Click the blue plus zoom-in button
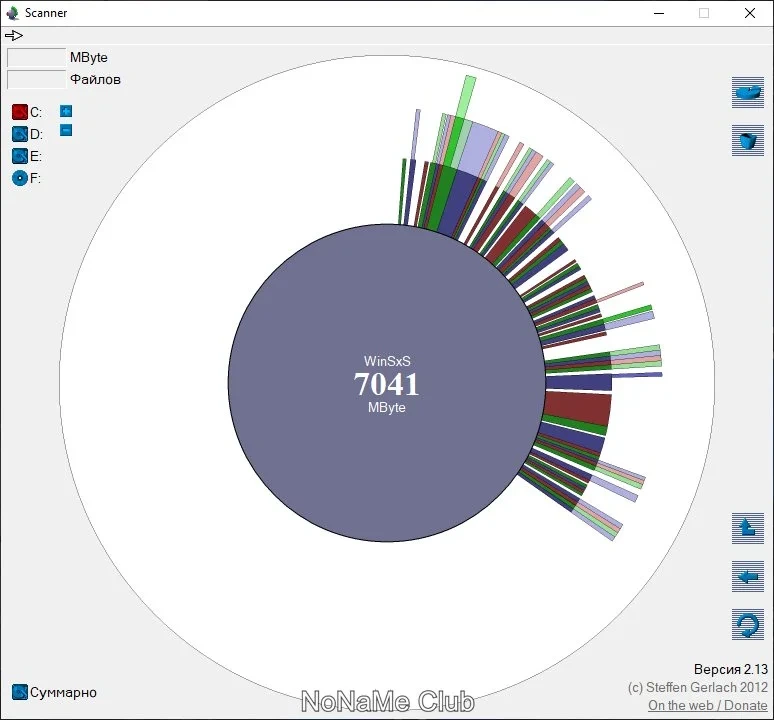 point(66,111)
